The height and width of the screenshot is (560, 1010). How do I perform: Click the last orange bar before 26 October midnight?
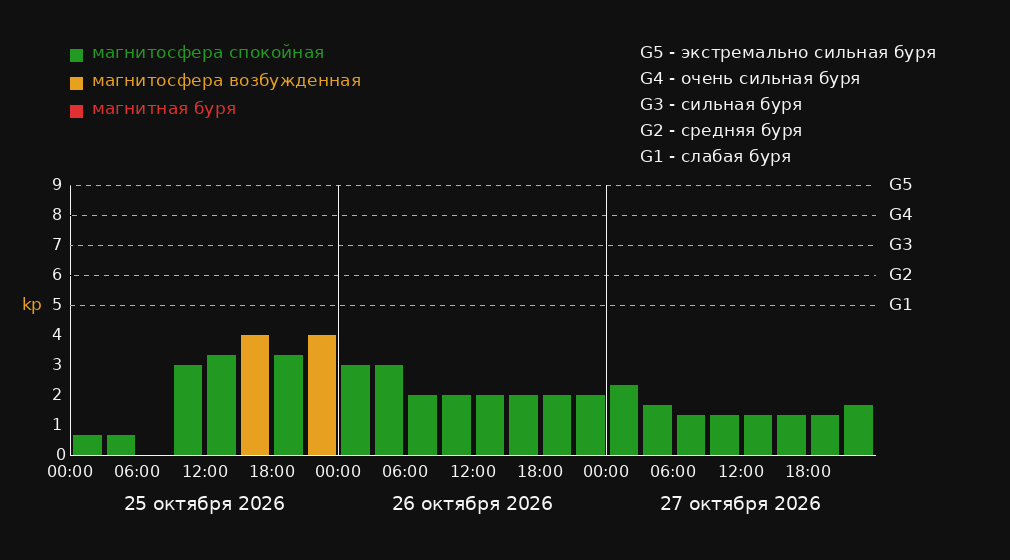coord(322,395)
